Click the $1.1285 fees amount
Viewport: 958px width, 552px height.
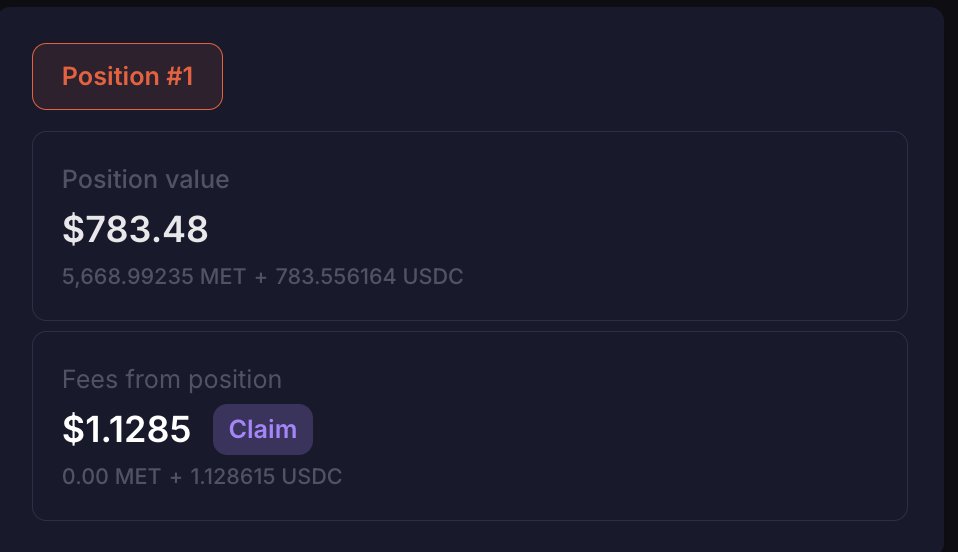tap(126, 430)
